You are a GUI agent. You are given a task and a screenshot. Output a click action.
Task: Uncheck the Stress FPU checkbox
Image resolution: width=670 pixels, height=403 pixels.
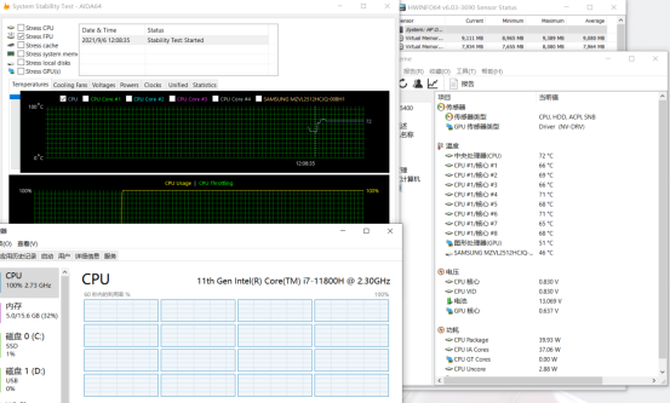pos(21,36)
